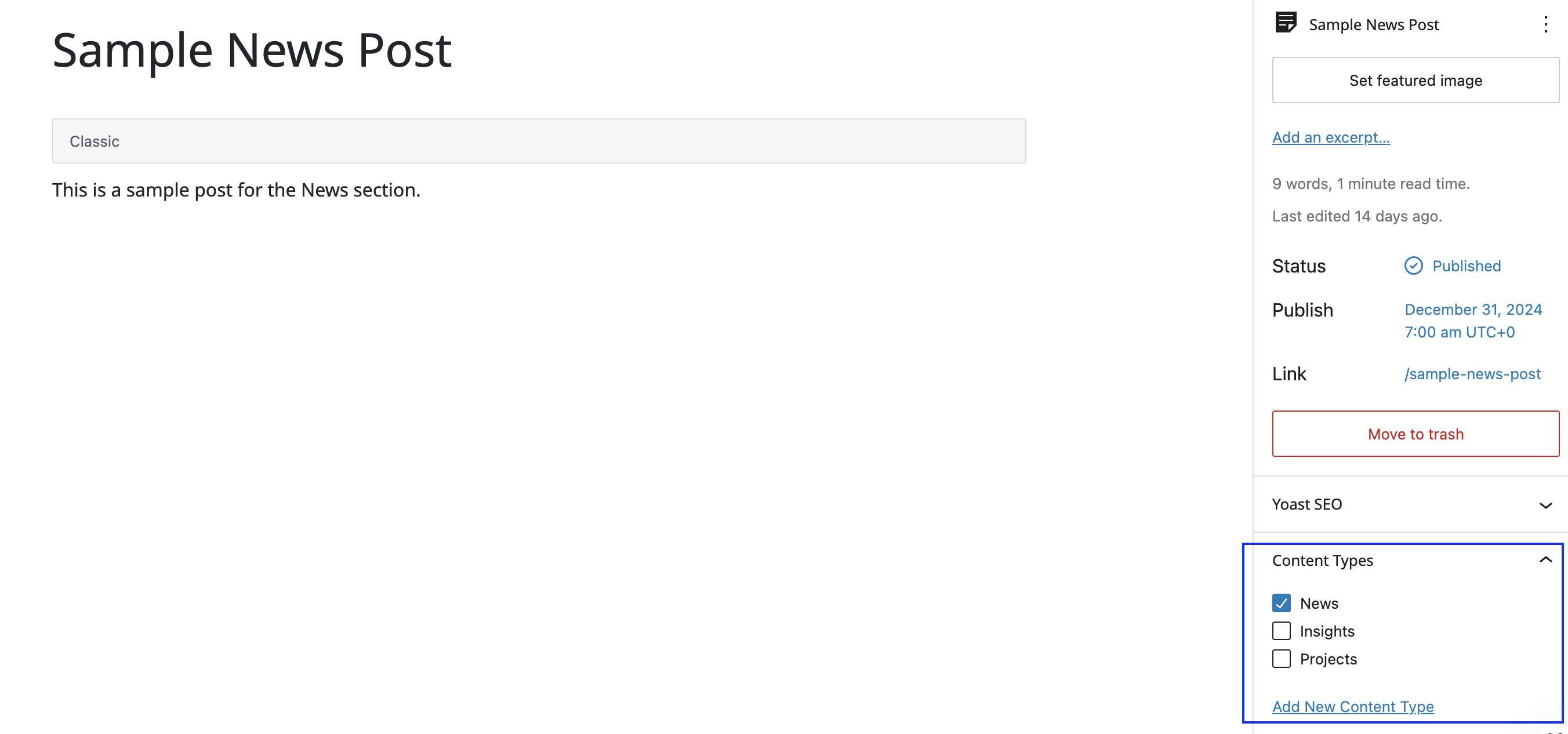Open Add New Content Type link
The height and width of the screenshot is (734, 1568).
(x=1352, y=707)
